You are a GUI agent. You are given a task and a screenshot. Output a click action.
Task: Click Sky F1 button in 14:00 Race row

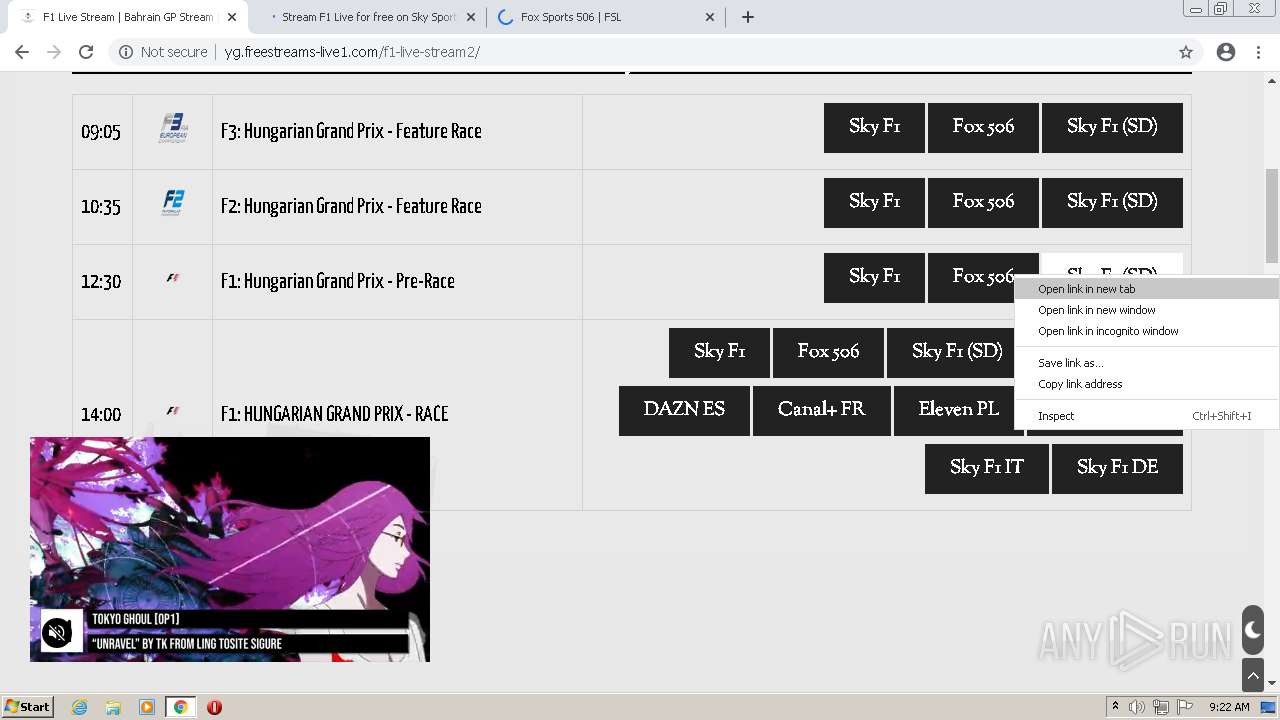[719, 352]
